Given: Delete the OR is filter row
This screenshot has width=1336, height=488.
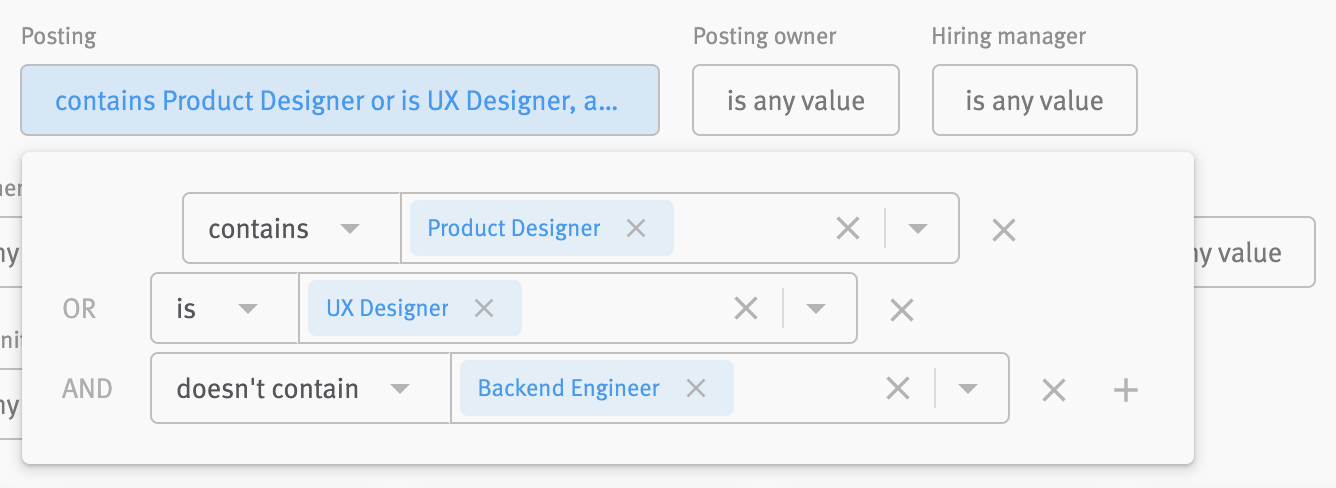Looking at the screenshot, I should (x=901, y=310).
